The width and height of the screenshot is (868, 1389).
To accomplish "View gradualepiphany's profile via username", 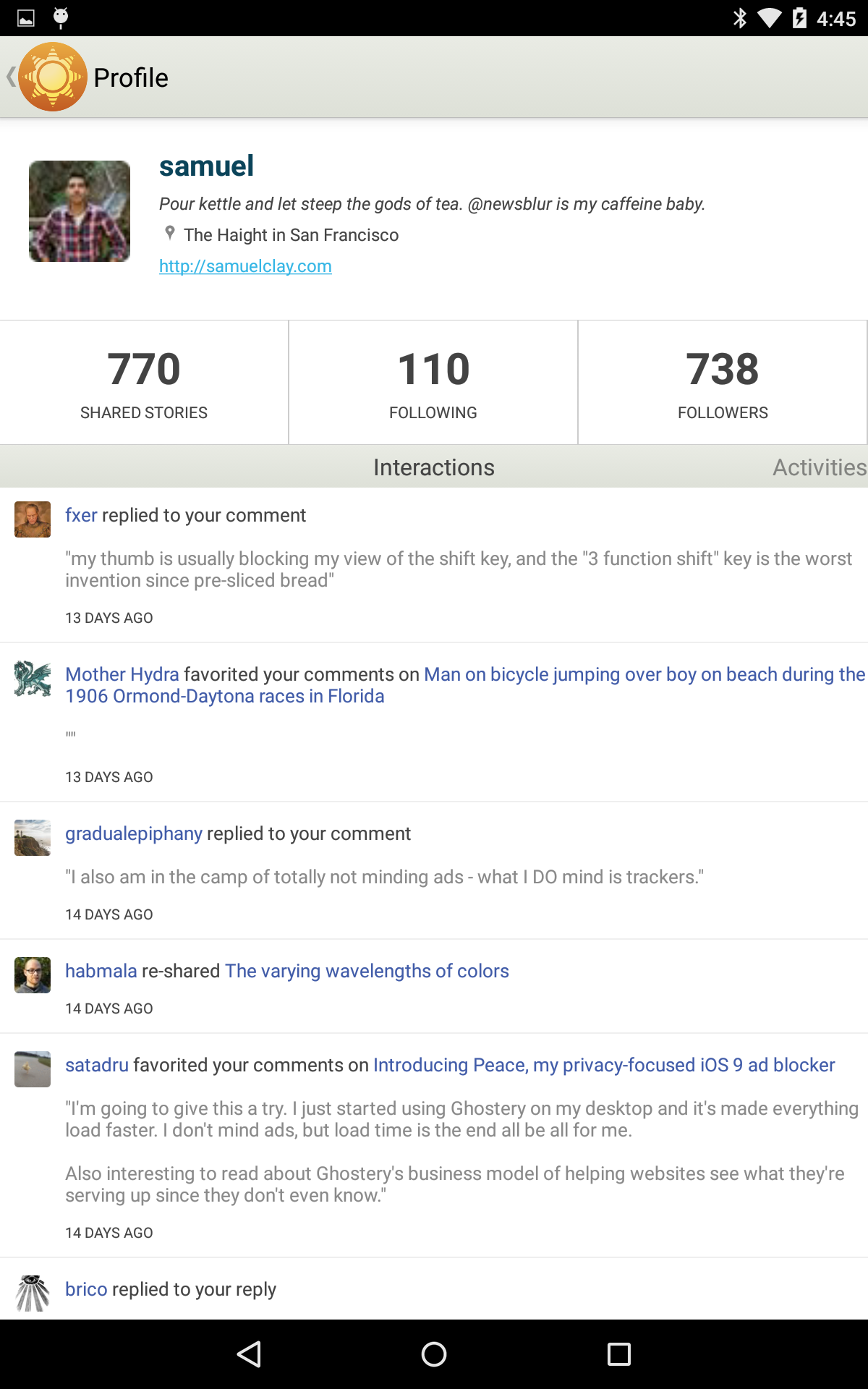I will [x=134, y=833].
